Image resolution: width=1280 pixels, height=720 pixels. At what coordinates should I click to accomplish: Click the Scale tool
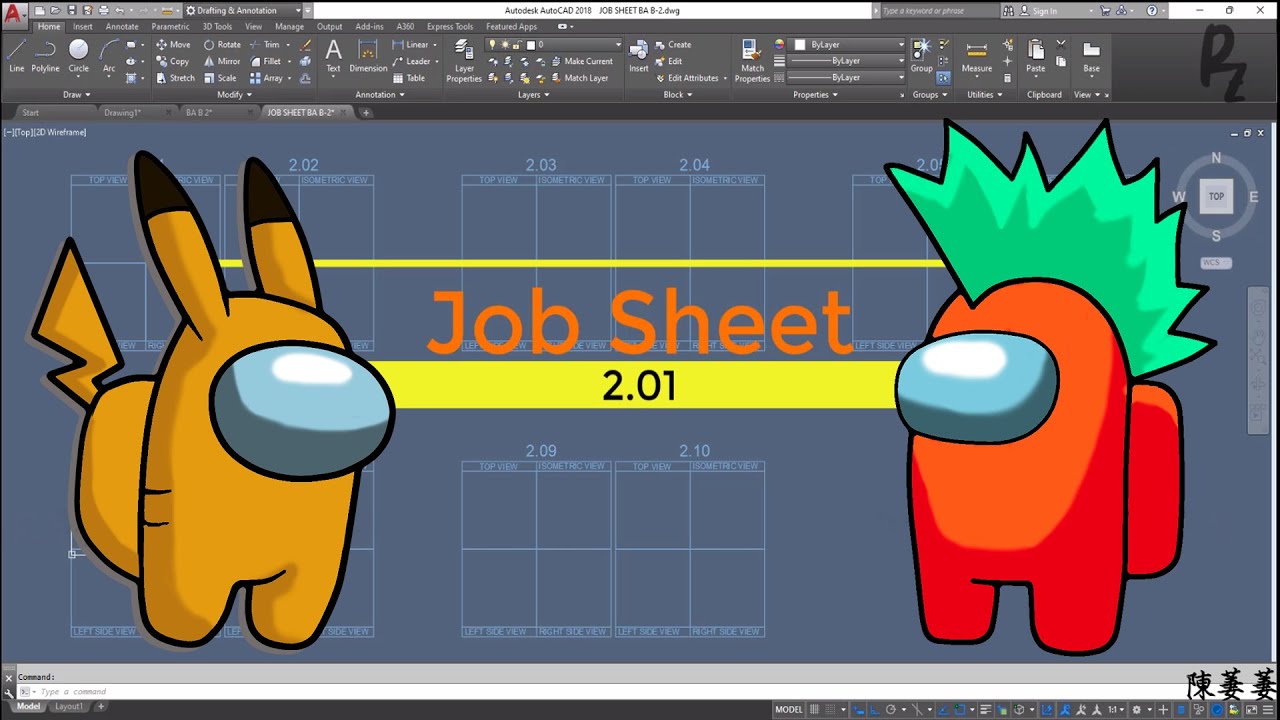point(220,78)
